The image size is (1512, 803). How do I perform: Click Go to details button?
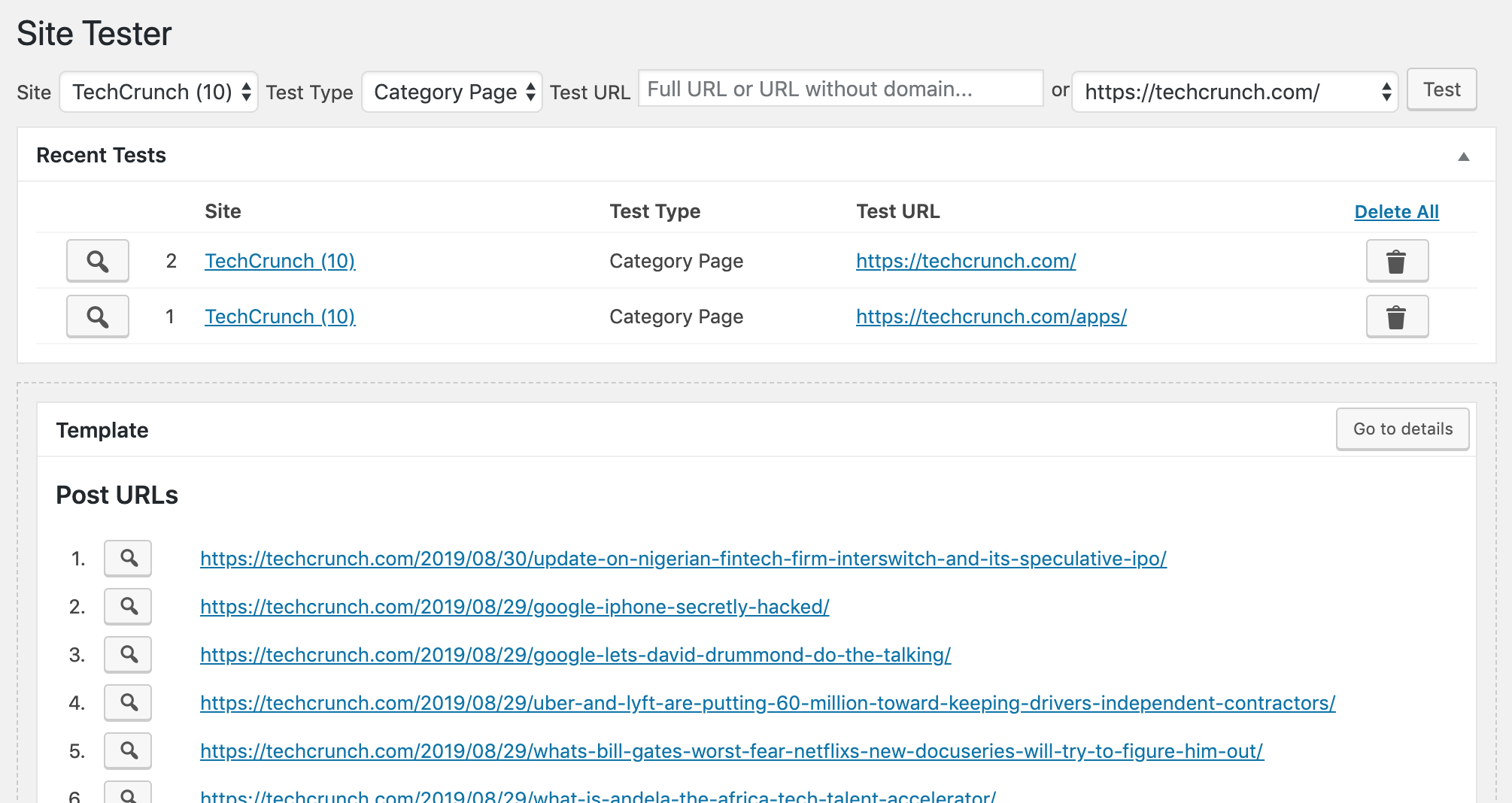1403,429
